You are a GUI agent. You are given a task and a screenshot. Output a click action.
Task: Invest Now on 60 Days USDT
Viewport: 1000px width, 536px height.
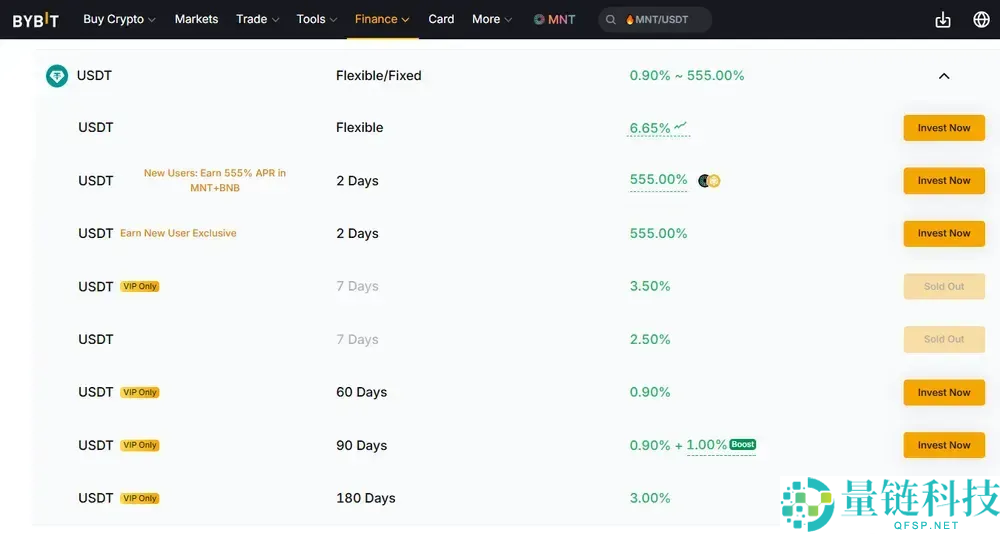tap(944, 392)
